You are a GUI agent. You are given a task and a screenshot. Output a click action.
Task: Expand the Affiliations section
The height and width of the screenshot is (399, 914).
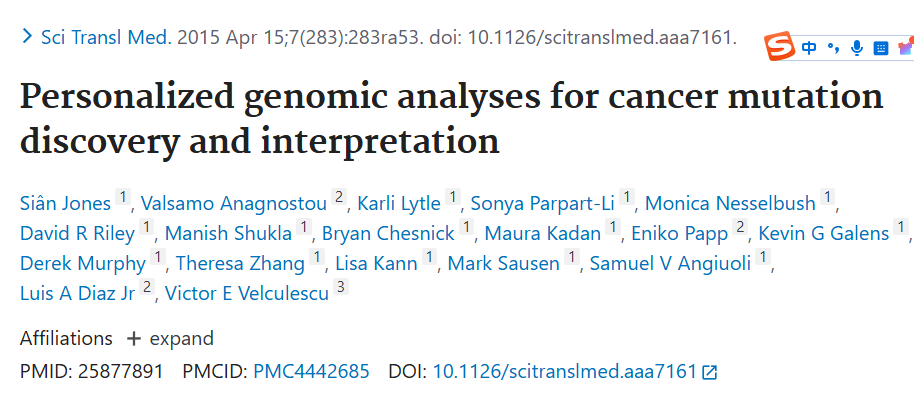click(x=170, y=338)
